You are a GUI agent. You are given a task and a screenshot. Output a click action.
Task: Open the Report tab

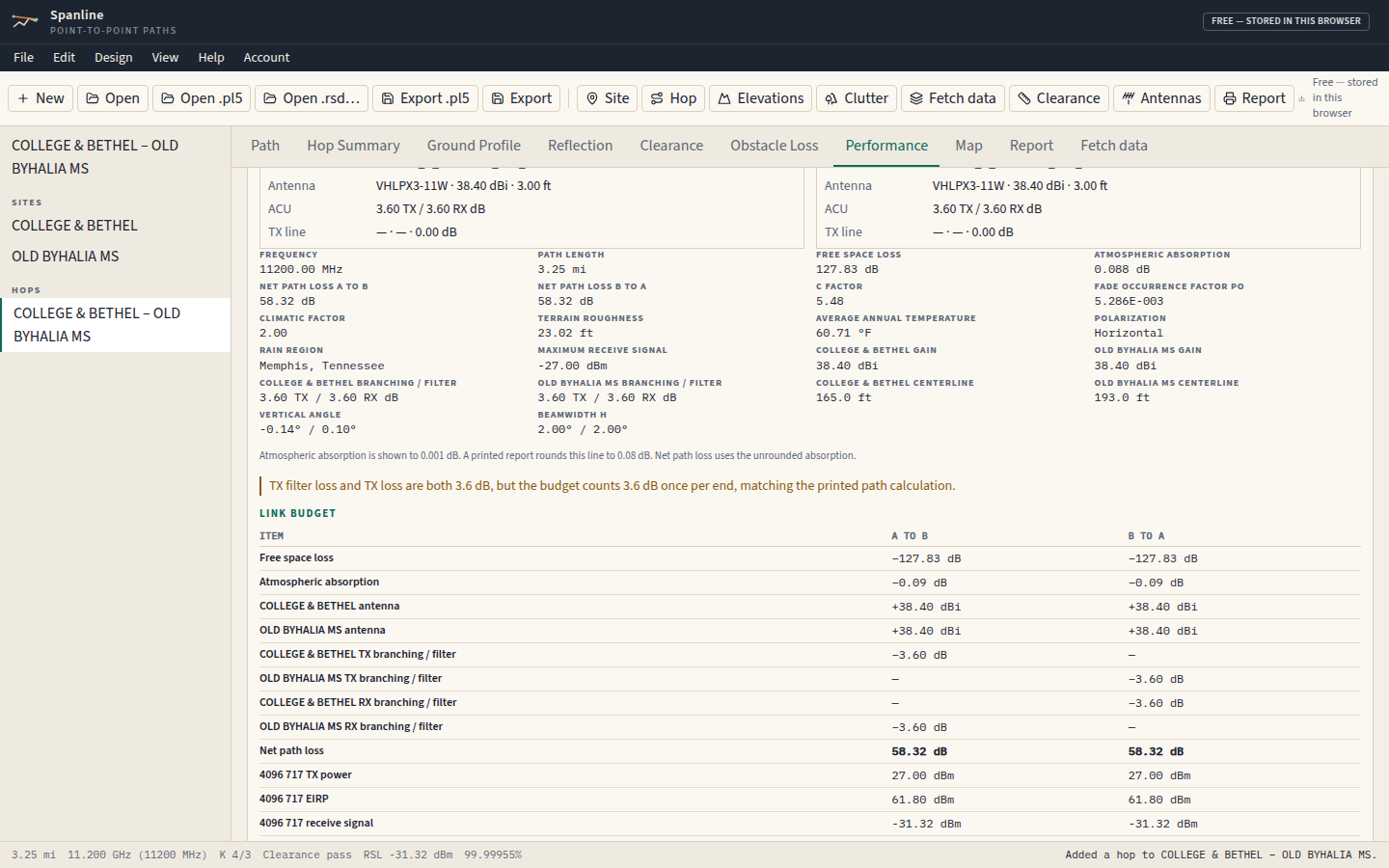(x=1032, y=146)
